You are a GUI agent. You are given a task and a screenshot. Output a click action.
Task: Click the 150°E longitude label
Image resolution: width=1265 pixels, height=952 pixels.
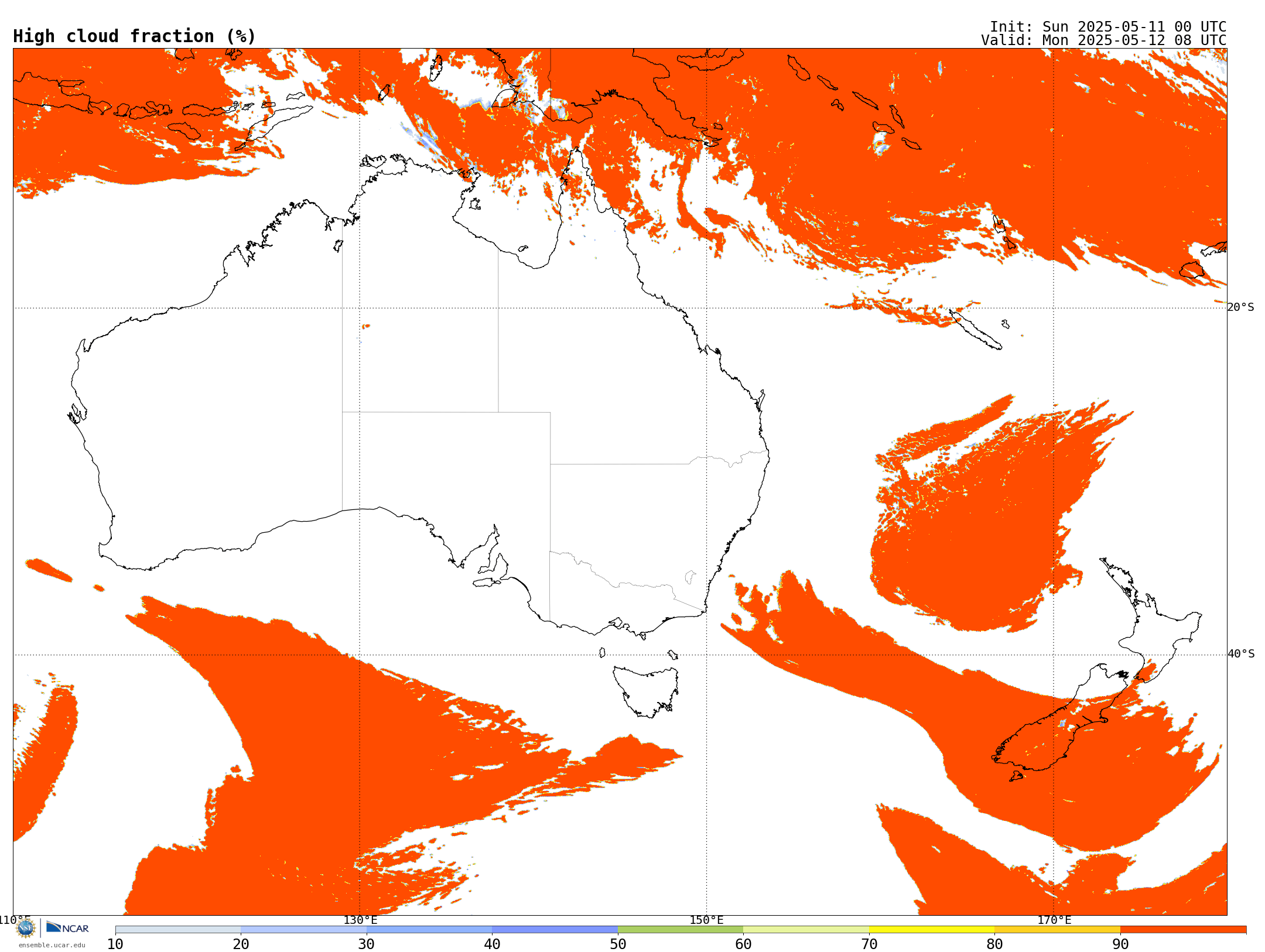[x=706, y=920]
